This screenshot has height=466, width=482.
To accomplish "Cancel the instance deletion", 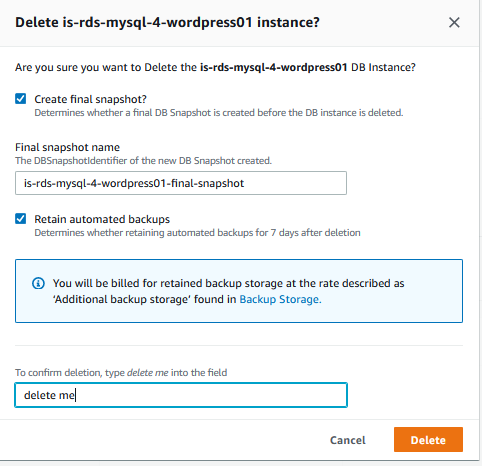I will [348, 440].
